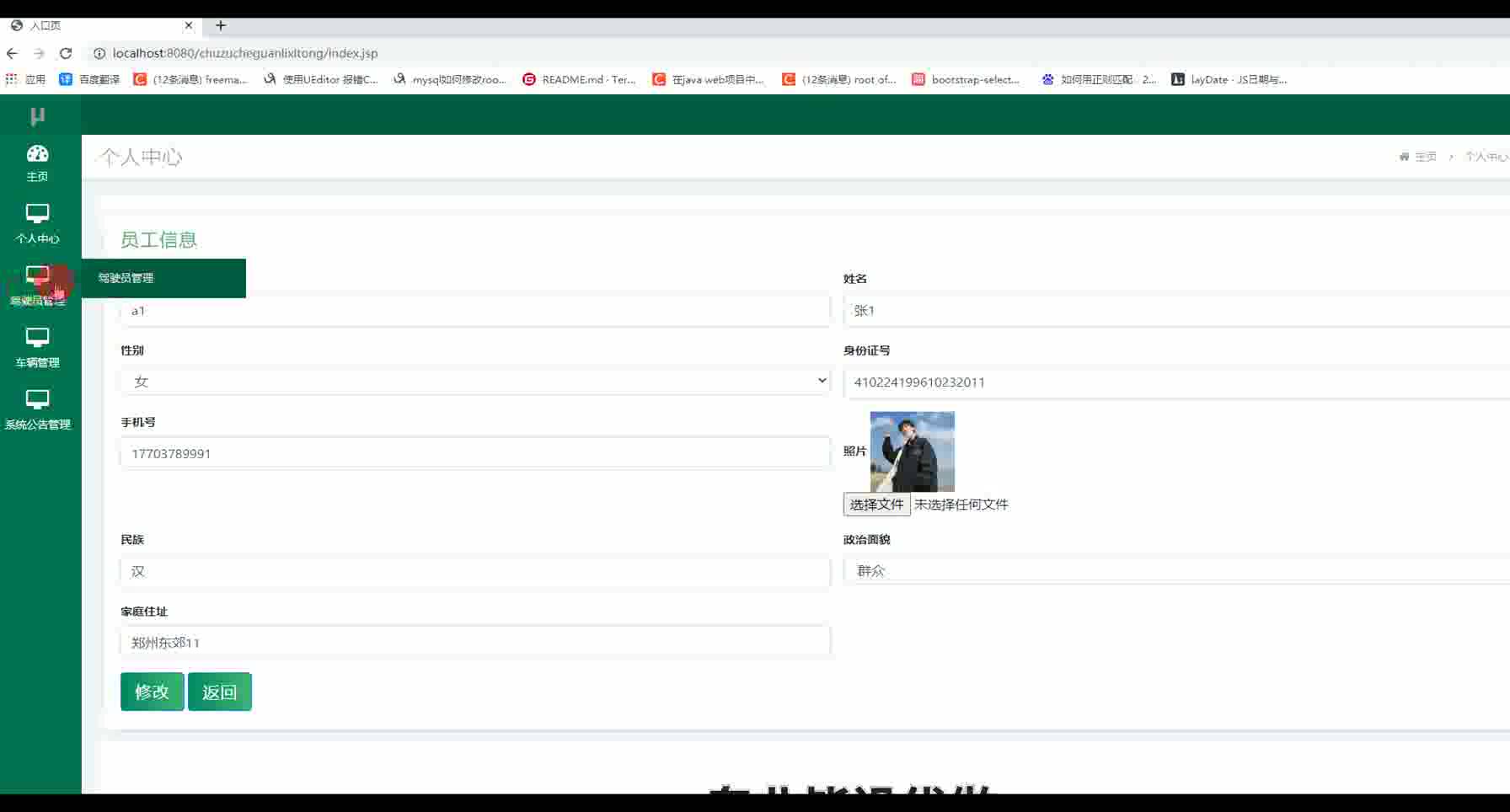Open layDate bookmark

1229,79
